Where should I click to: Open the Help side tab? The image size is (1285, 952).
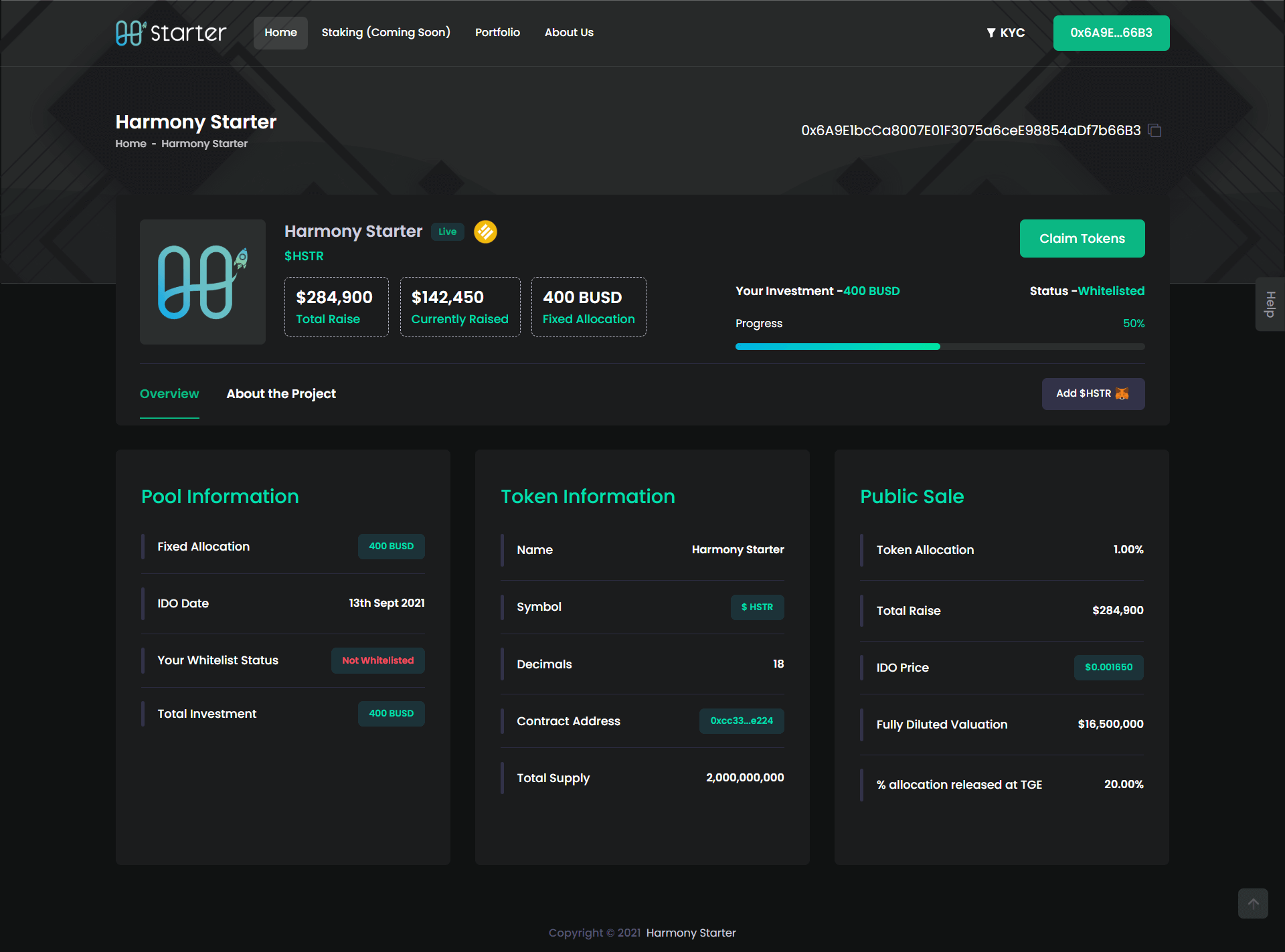pyautogui.click(x=1270, y=304)
